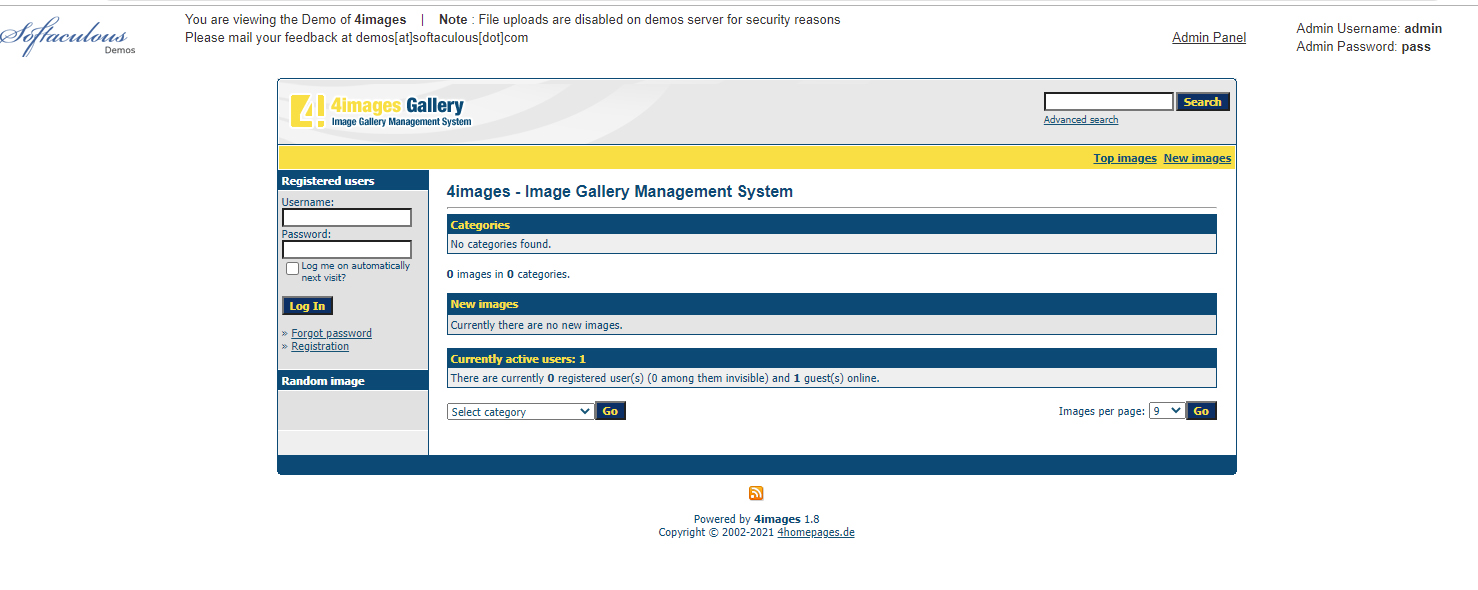
Task: Click the orange RSS feed icon
Action: [756, 493]
